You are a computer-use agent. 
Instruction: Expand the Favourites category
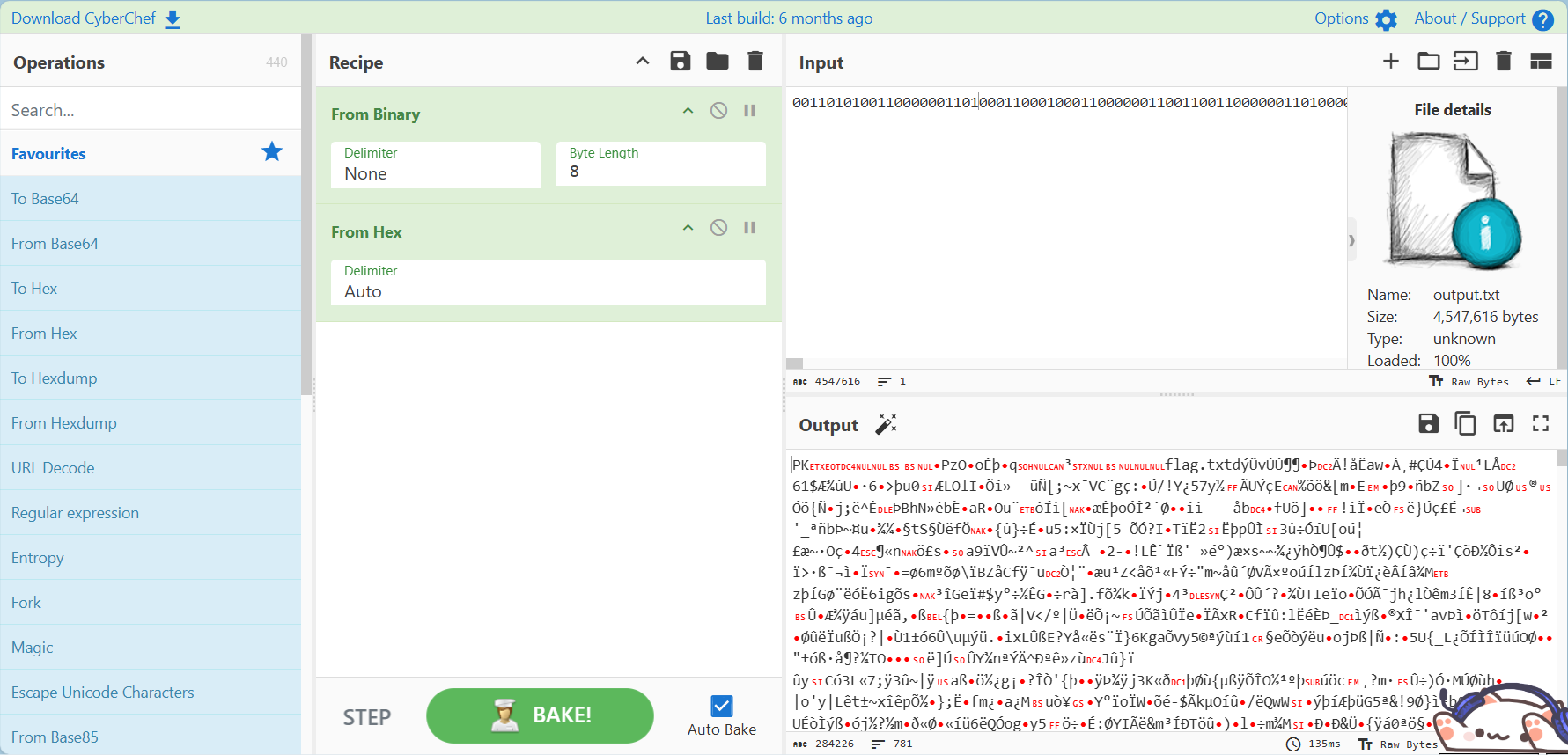(151, 153)
